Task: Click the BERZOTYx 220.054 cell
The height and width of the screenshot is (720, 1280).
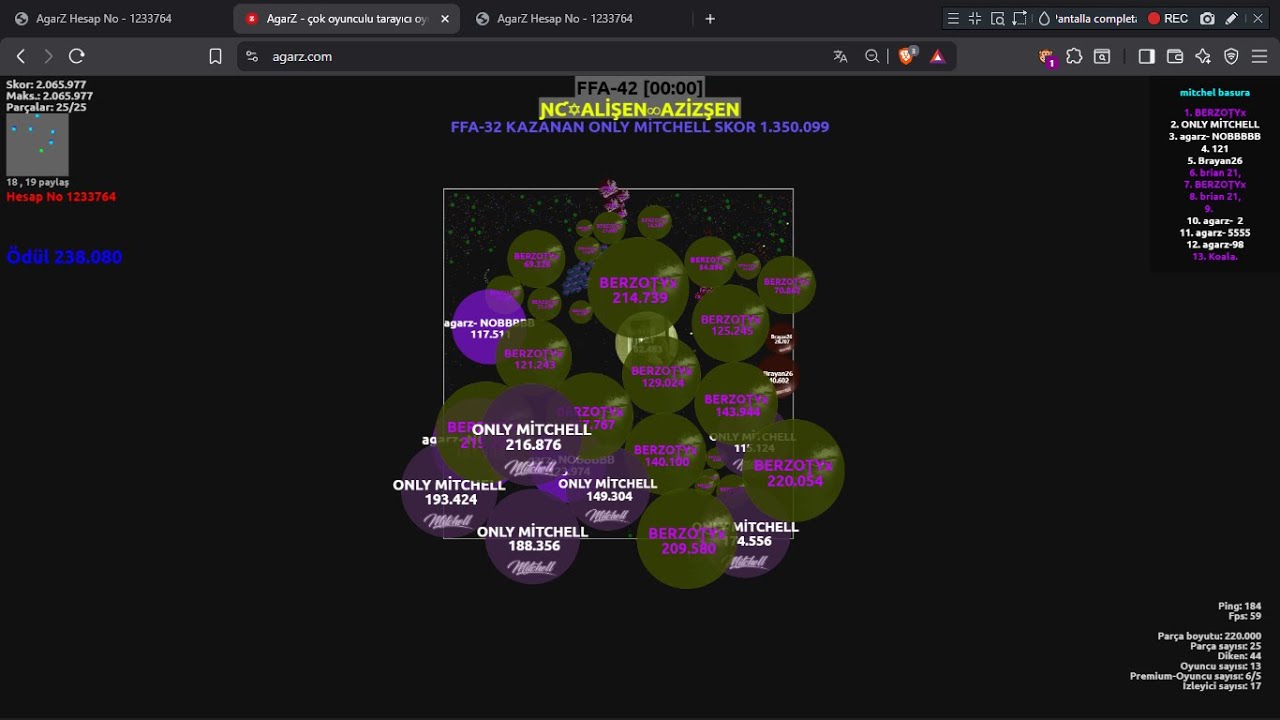Action: point(795,472)
